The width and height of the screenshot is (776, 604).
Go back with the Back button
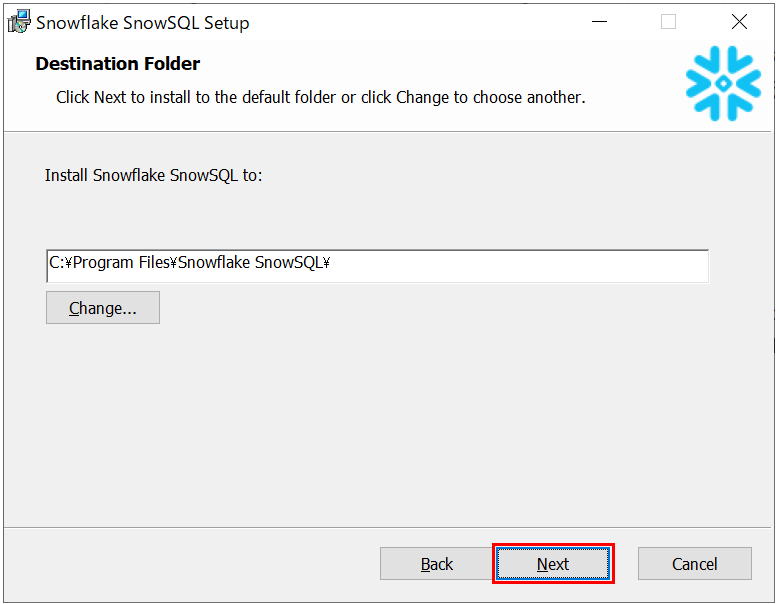436,564
